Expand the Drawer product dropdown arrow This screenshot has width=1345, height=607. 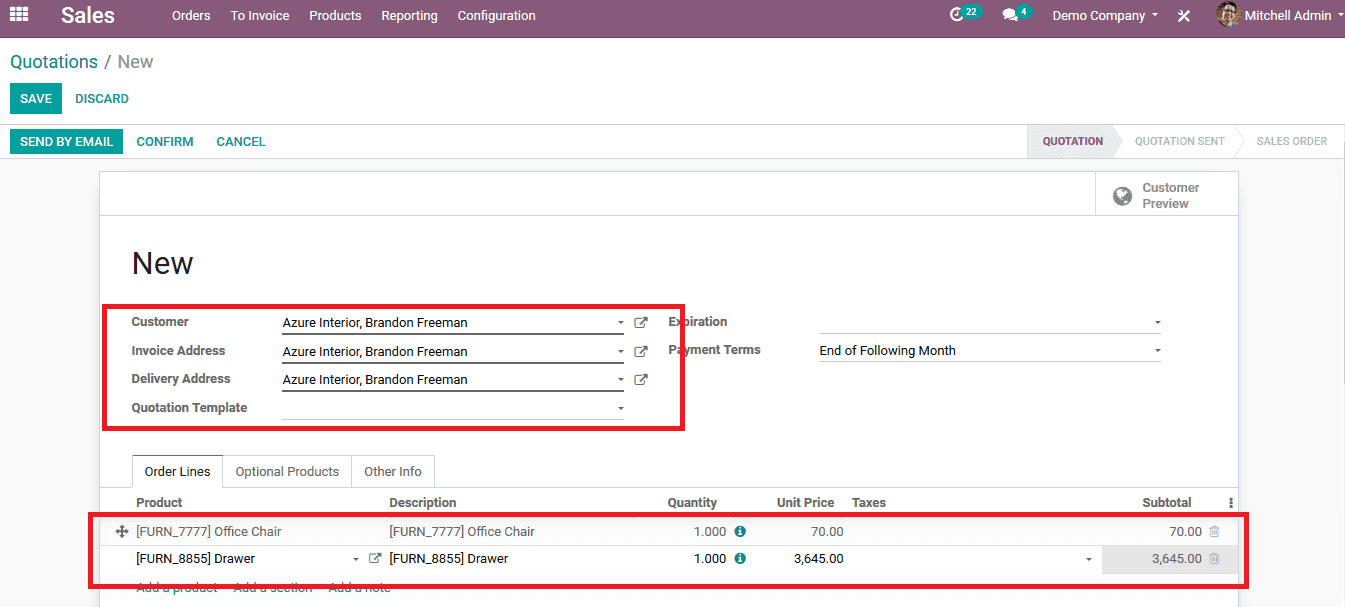[x=357, y=559]
